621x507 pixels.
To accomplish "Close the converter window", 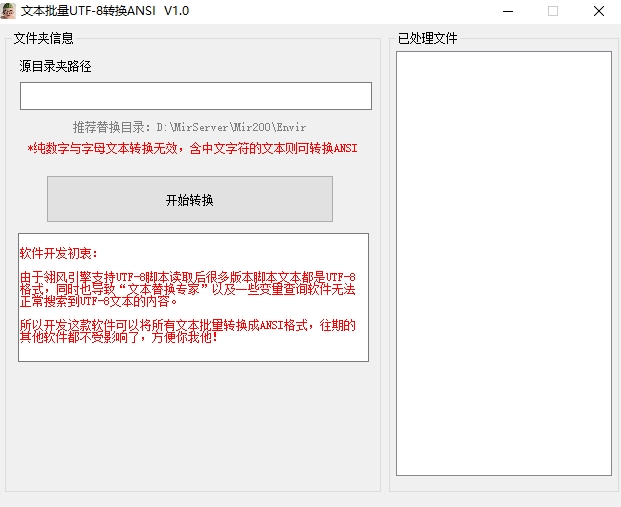I will click(598, 11).
